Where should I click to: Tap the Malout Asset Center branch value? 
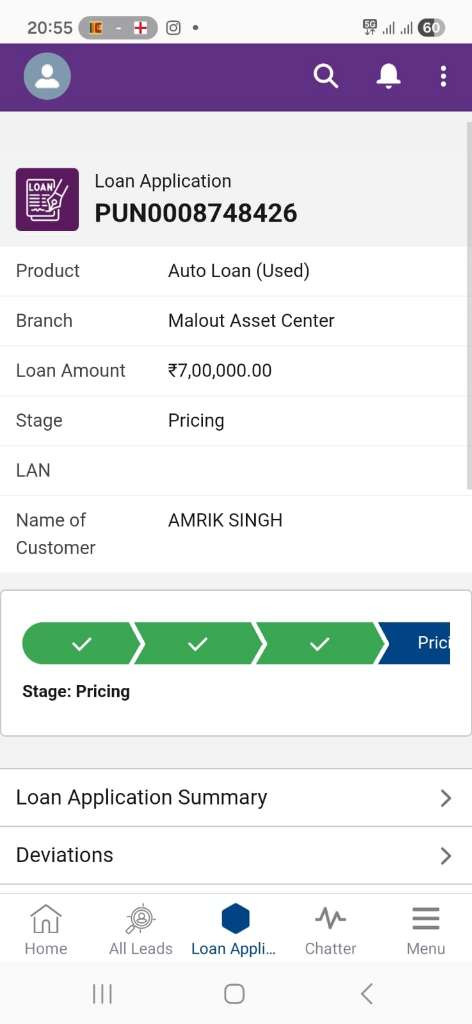251,321
